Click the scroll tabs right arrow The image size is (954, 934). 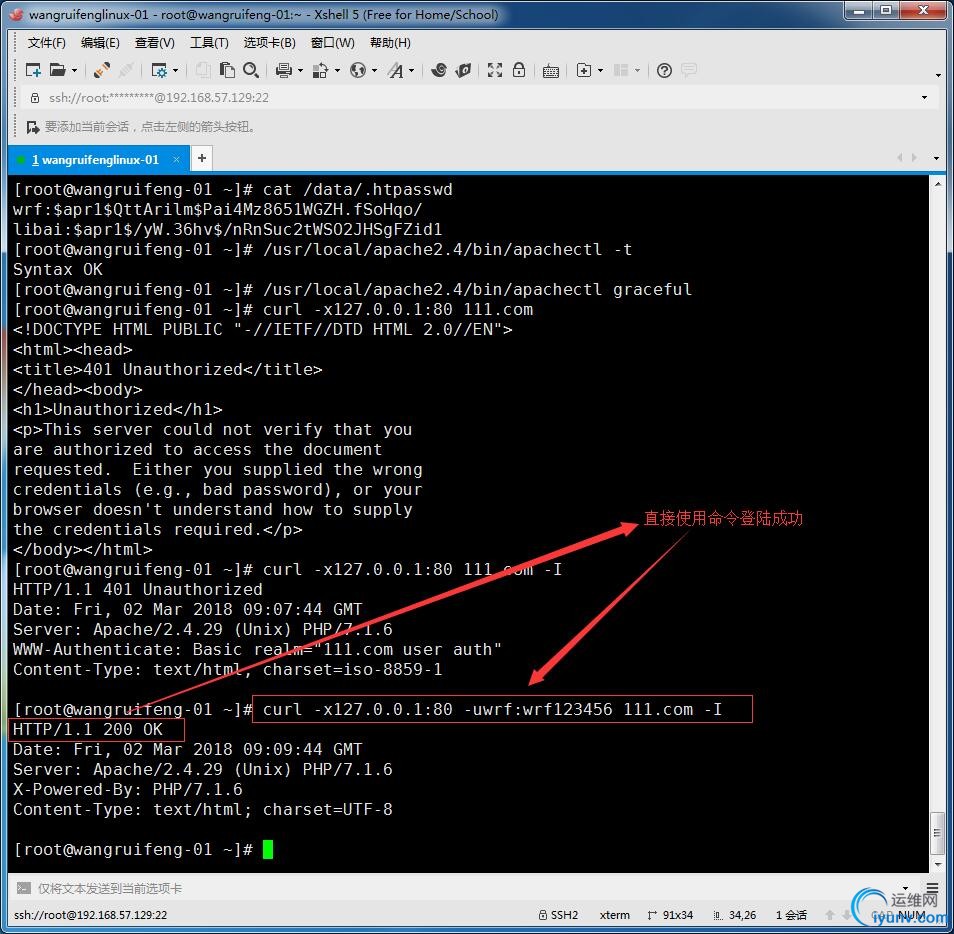pos(914,158)
